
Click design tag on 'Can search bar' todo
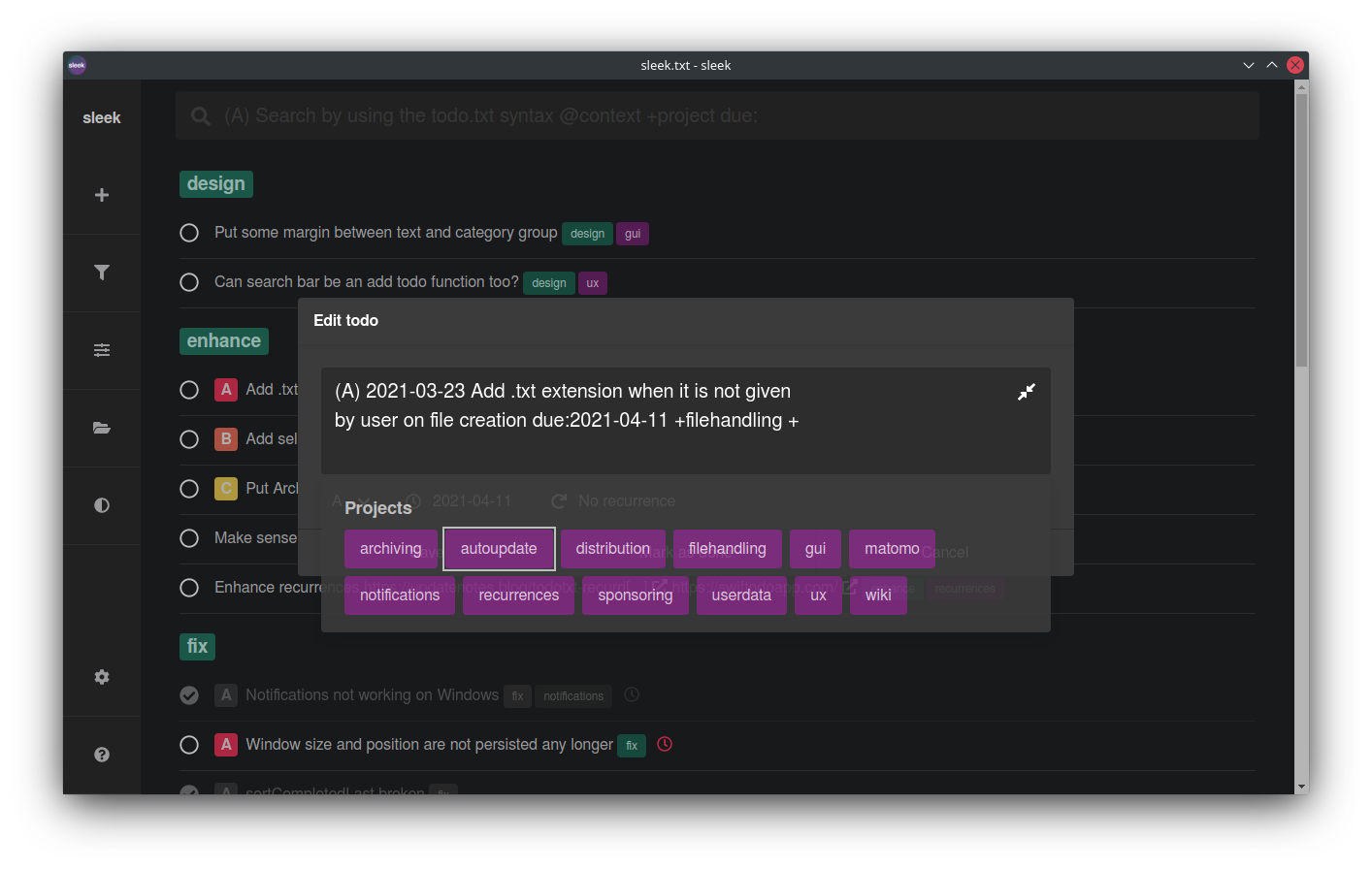pos(549,283)
